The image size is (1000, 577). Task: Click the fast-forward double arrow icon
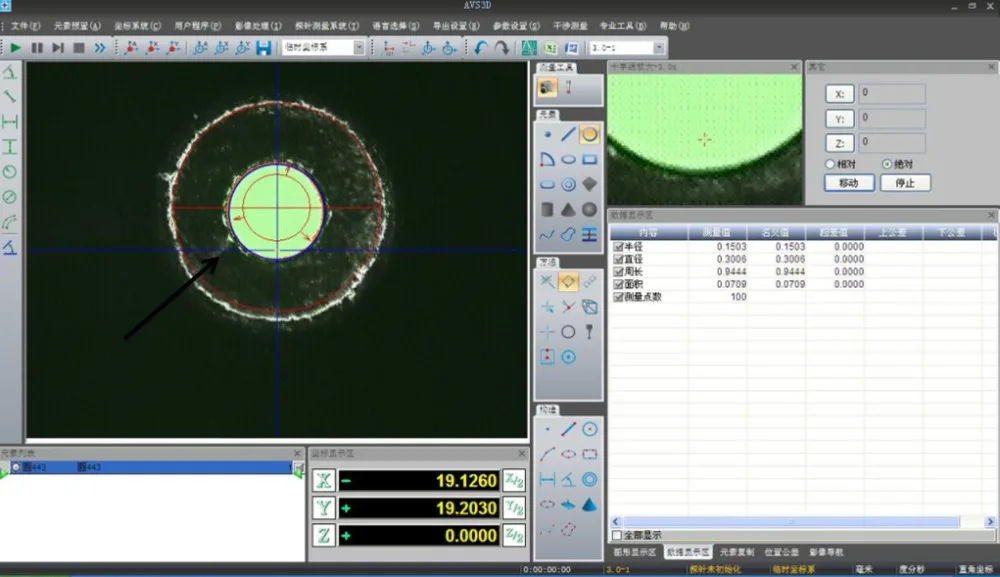(x=99, y=48)
